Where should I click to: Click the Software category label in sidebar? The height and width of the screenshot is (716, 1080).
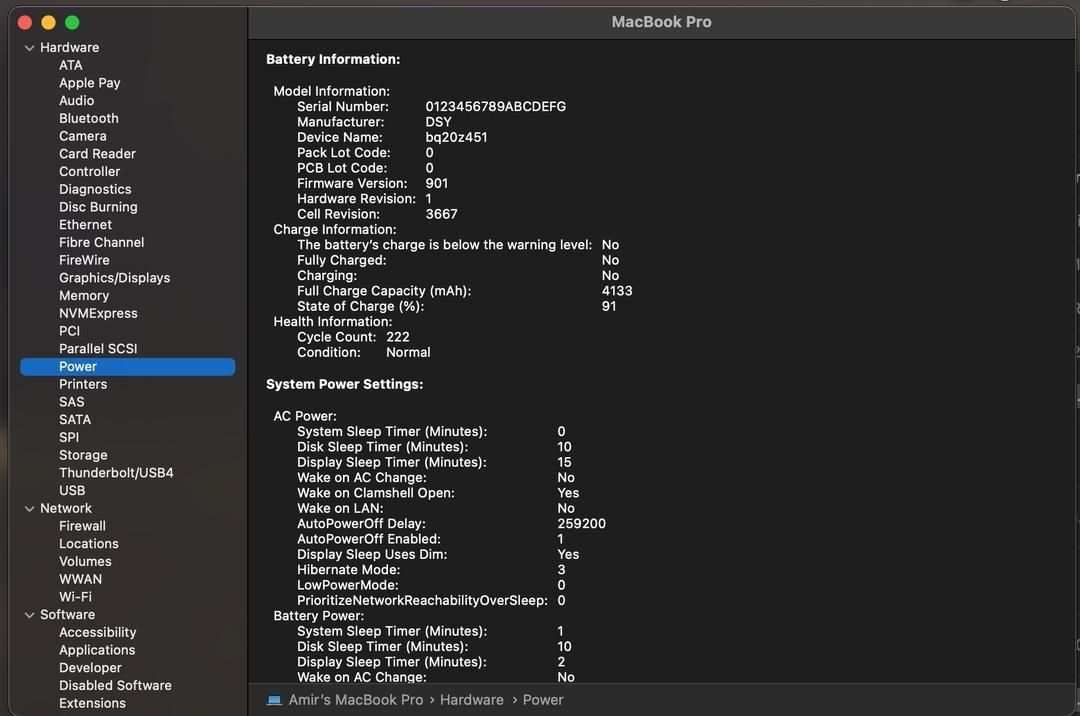click(x=68, y=615)
